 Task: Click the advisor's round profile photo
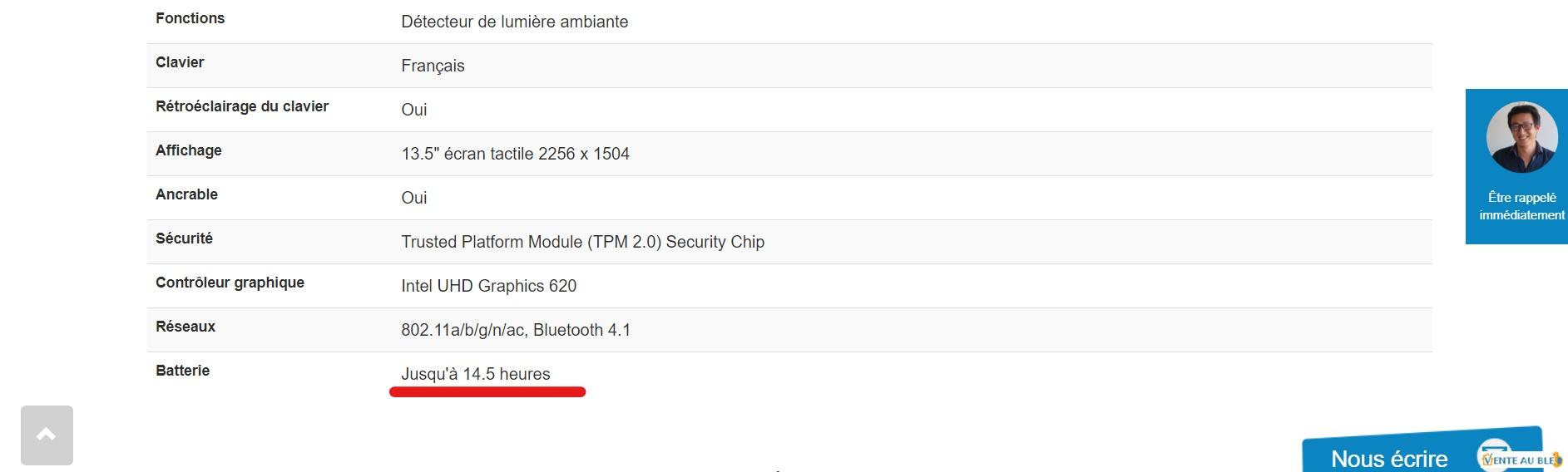click(1521, 137)
